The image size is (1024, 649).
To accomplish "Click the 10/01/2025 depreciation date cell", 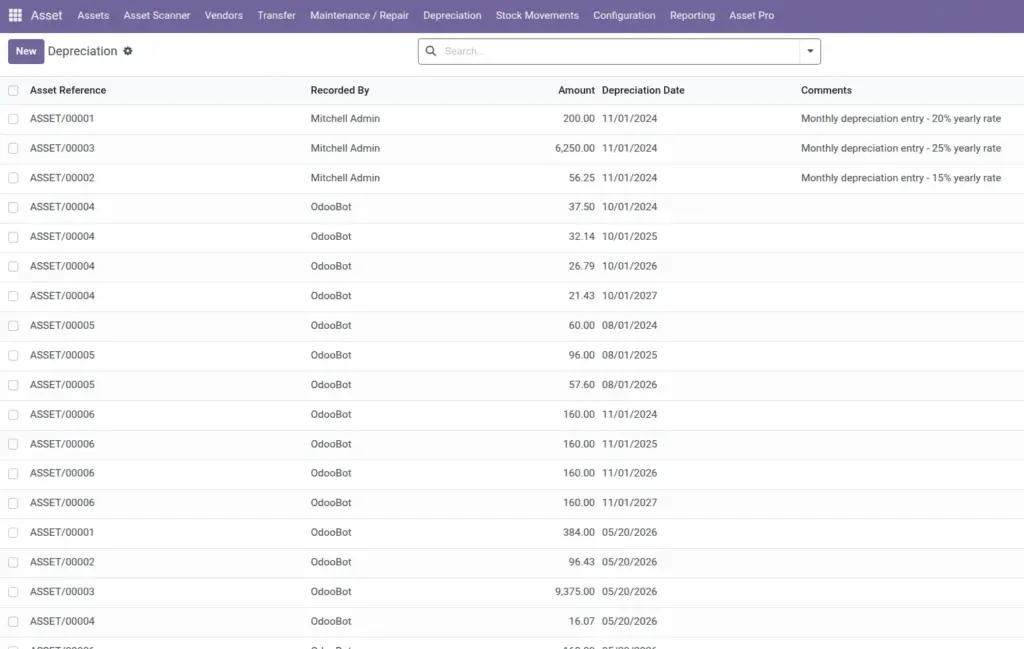I will click(630, 236).
